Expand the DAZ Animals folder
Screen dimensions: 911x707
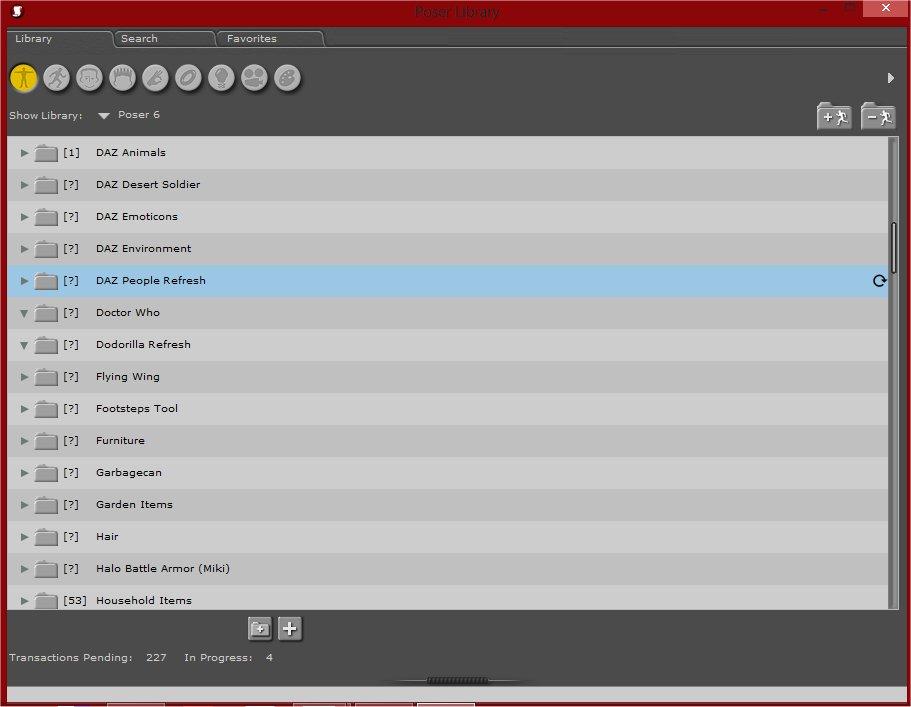tap(24, 153)
